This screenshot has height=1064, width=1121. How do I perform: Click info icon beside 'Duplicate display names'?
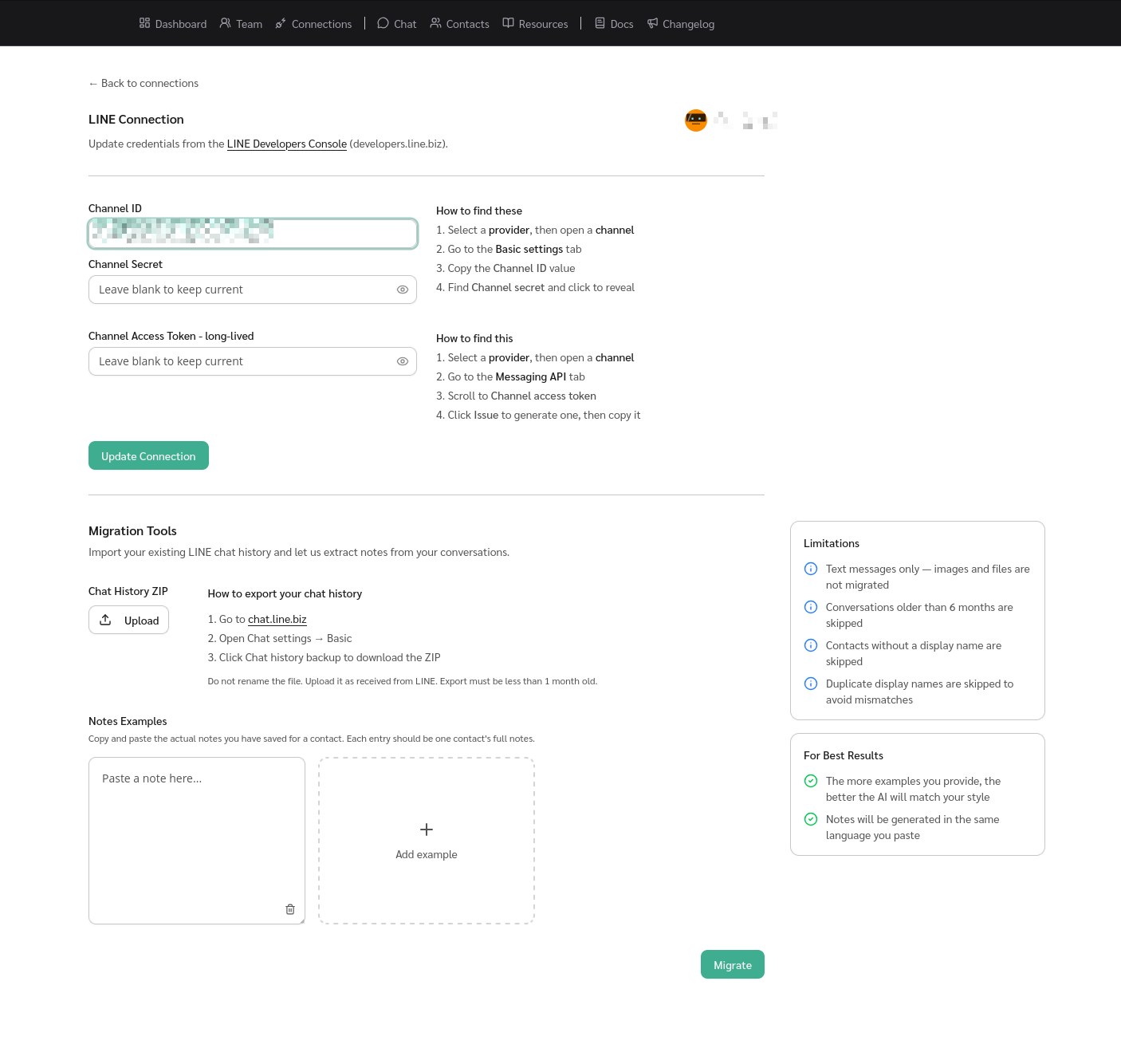pyautogui.click(x=811, y=684)
